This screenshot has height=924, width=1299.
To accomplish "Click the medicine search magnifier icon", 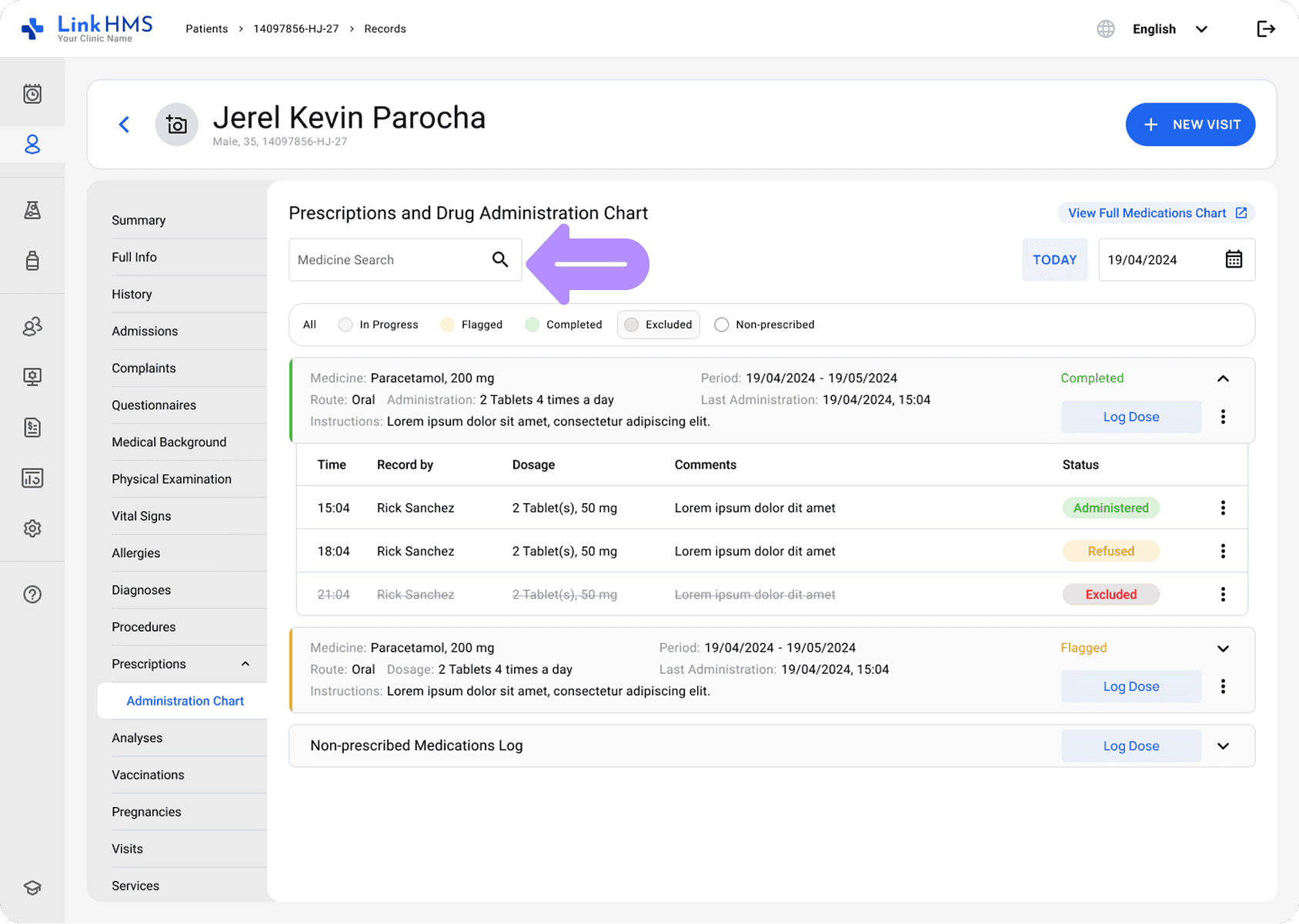I will 500,260.
